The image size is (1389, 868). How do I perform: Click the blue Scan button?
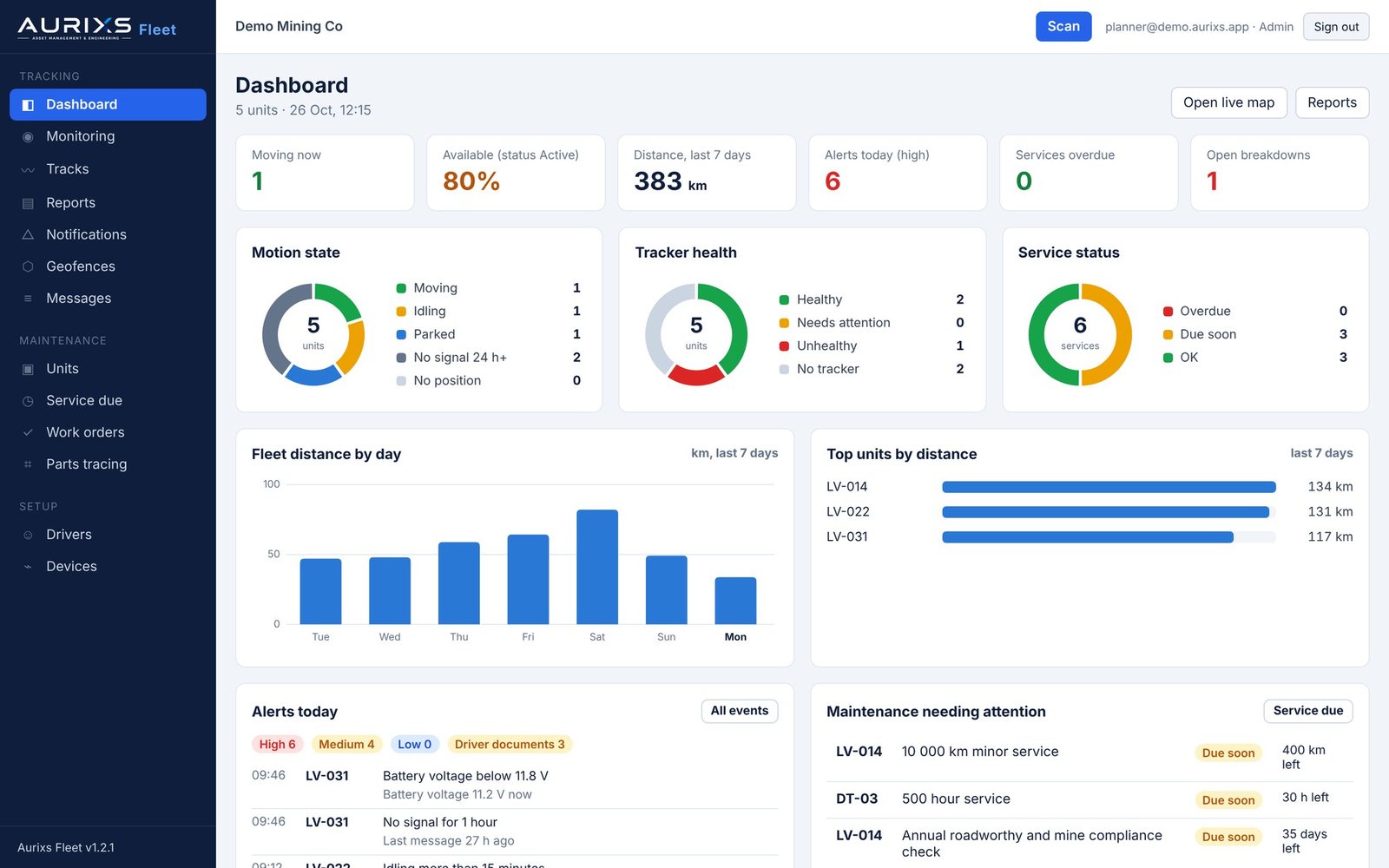pos(1063,26)
